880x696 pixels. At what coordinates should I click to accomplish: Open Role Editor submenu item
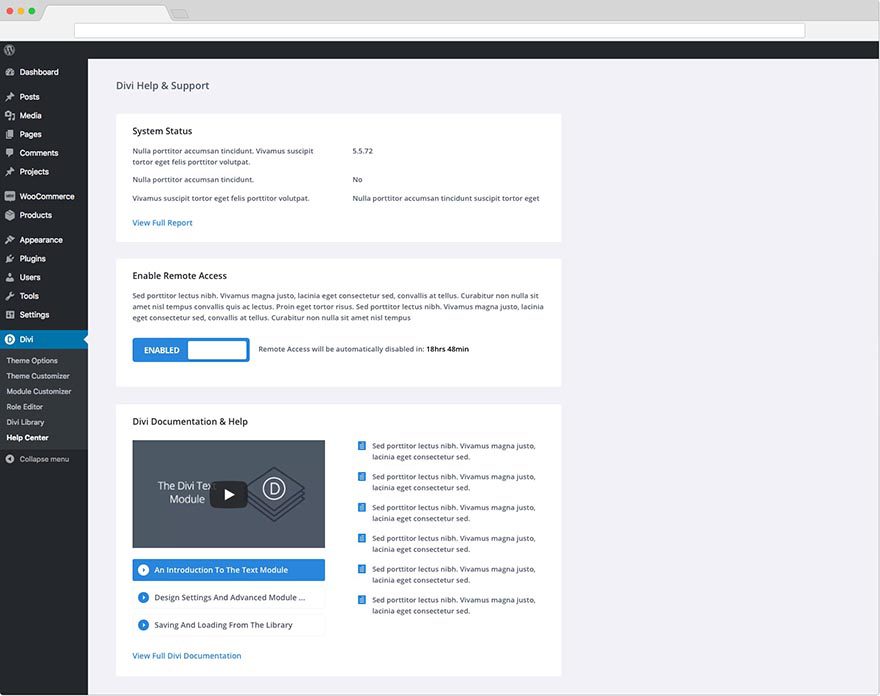[25, 407]
